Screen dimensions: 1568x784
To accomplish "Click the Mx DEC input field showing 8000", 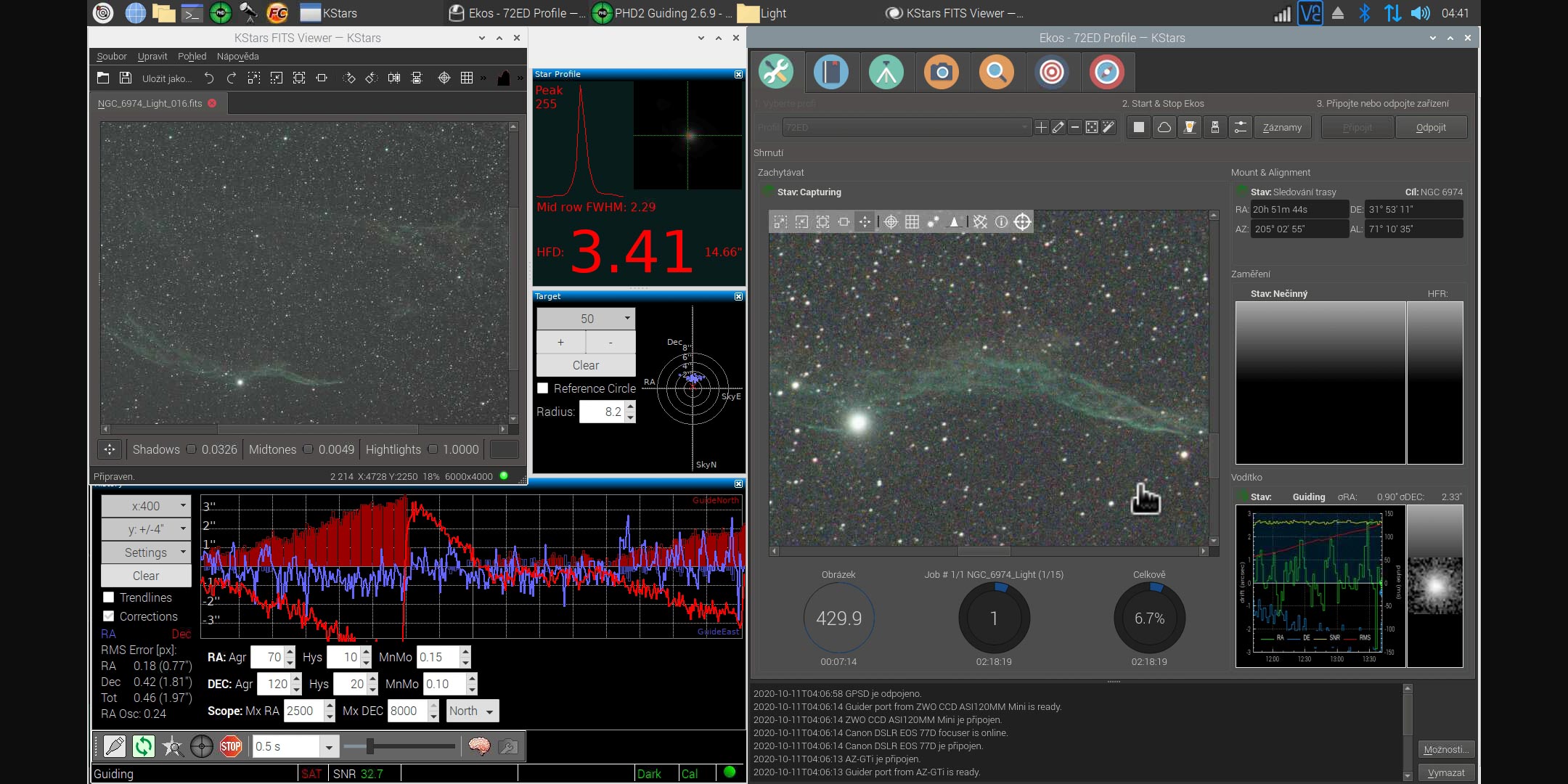I will [408, 711].
